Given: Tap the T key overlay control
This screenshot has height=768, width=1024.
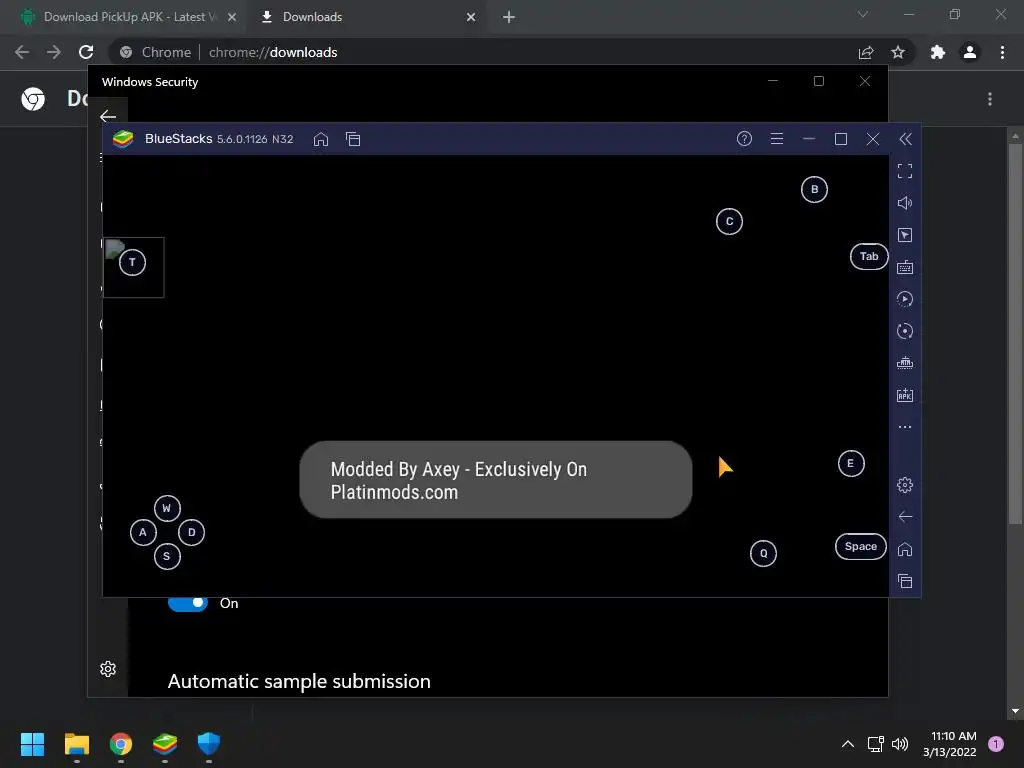Looking at the screenshot, I should [133, 263].
